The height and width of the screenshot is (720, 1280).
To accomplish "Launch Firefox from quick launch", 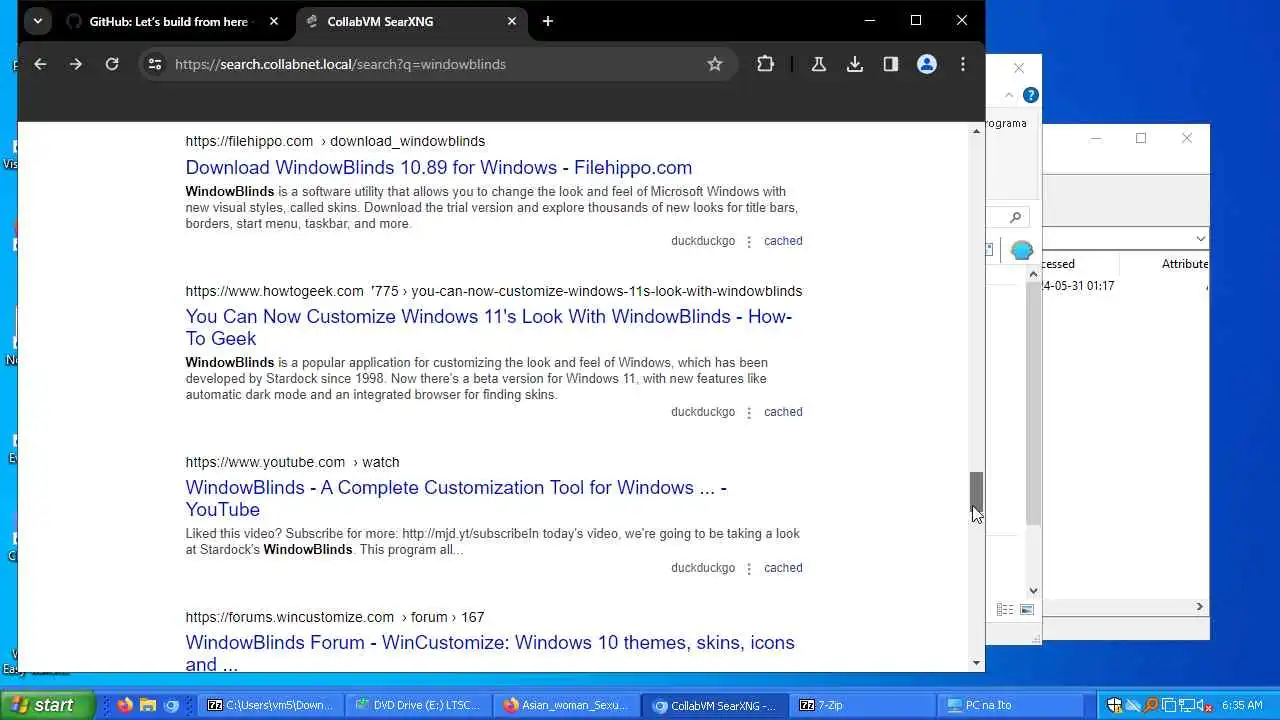I will tap(125, 705).
